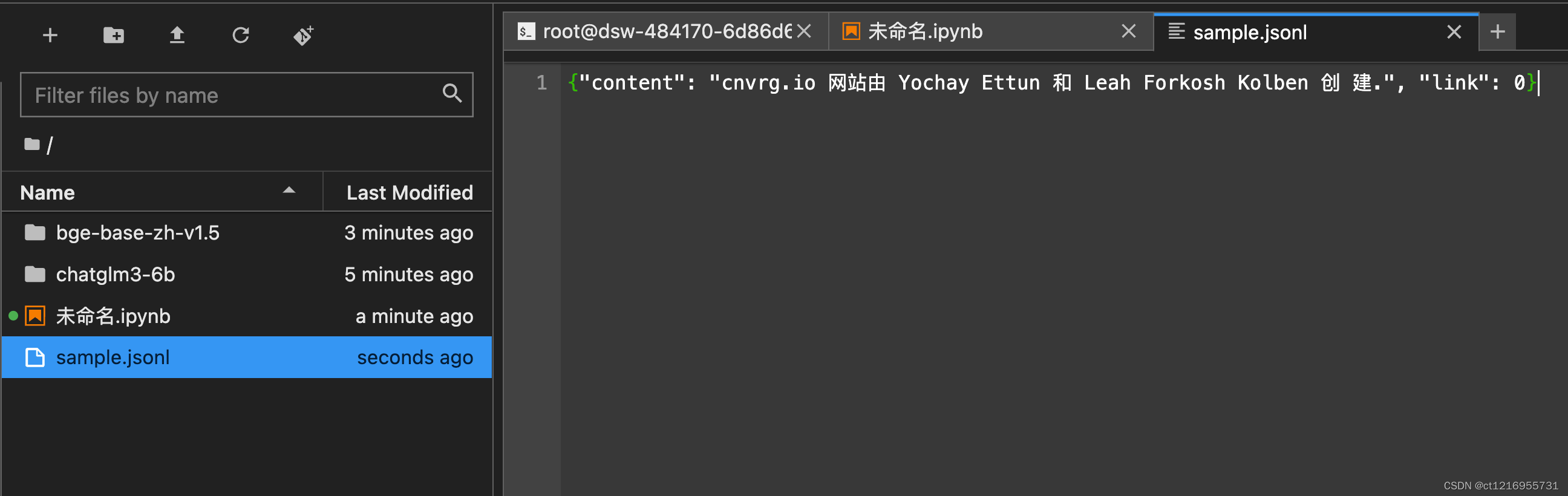Sort files by clicking Last Modified header

[x=409, y=192]
